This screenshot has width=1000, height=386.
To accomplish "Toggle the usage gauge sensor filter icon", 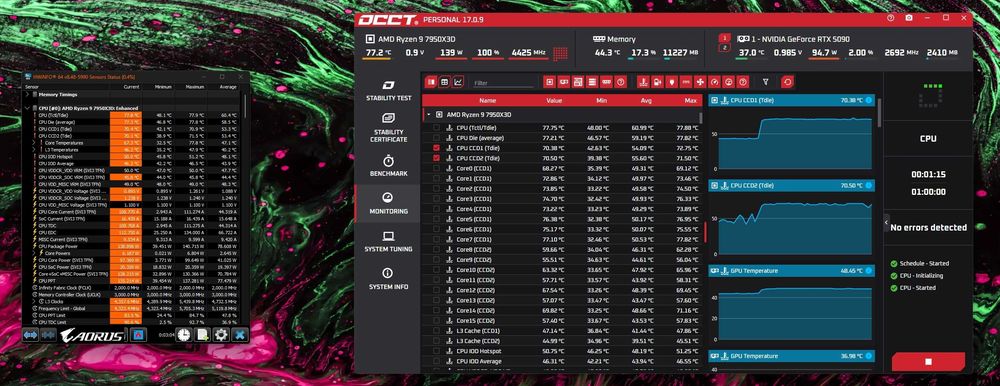I will click(x=714, y=82).
